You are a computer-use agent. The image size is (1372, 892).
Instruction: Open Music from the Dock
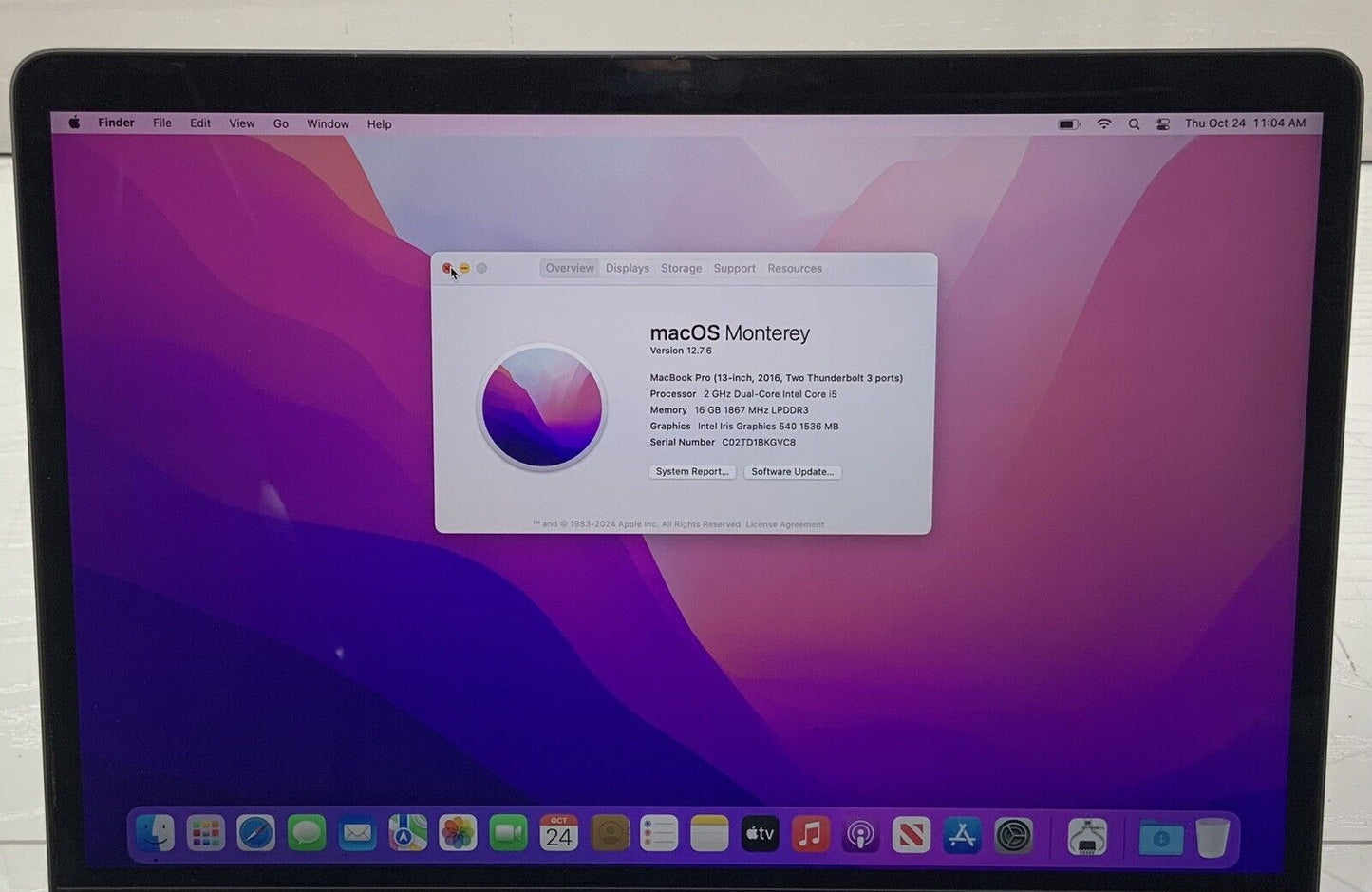[810, 834]
